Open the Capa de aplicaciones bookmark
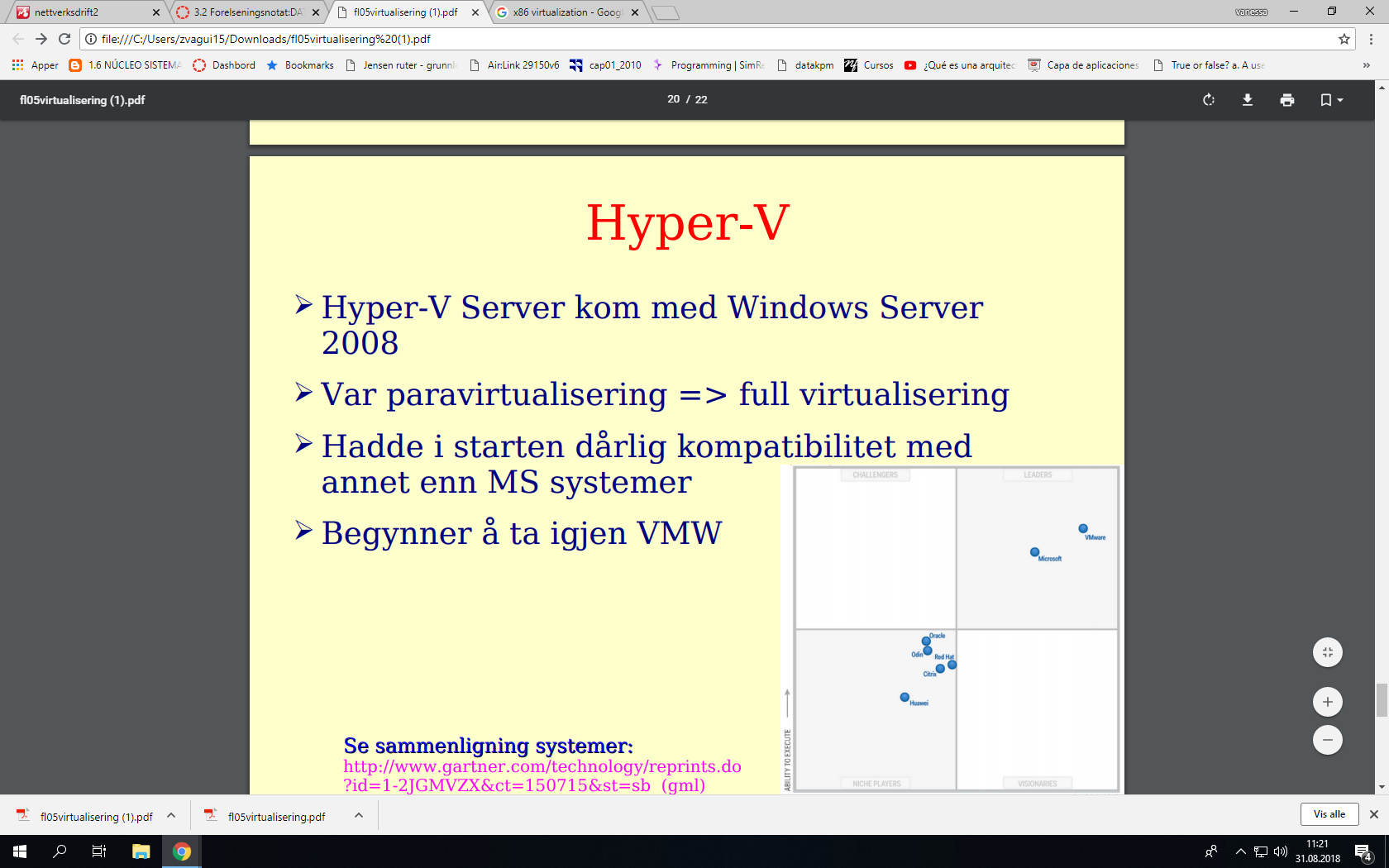Viewport: 1389px width, 868px height. coord(1083,65)
